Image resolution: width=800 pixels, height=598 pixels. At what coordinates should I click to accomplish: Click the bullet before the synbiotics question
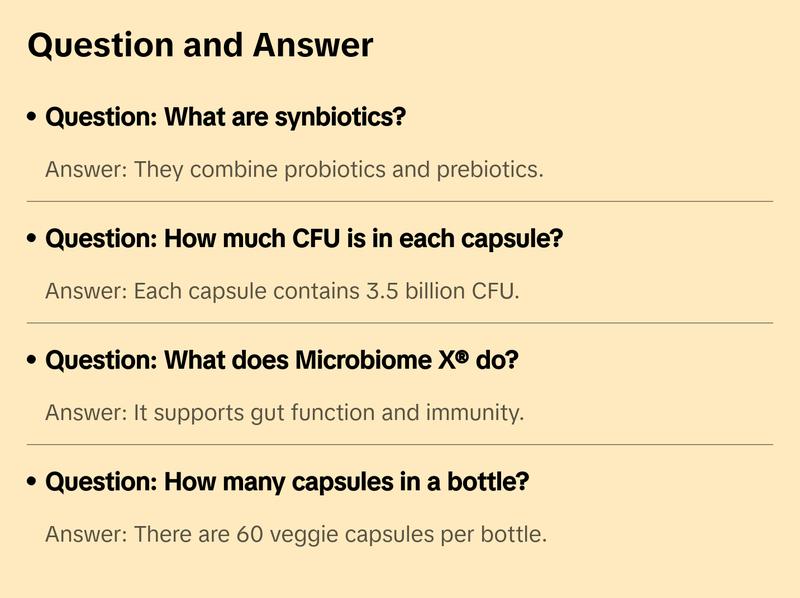[x=33, y=118]
